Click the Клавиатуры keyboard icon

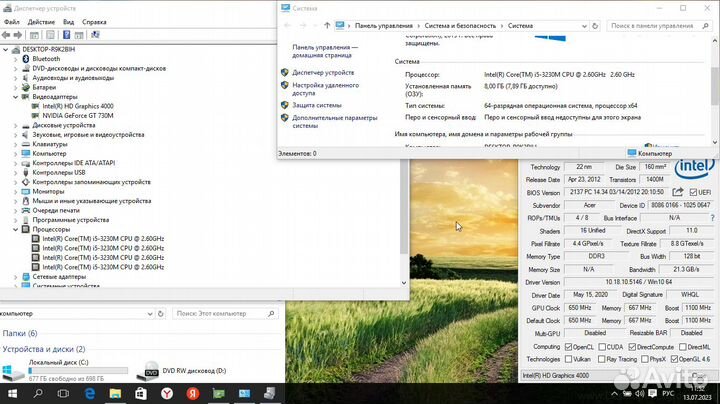tap(26, 144)
